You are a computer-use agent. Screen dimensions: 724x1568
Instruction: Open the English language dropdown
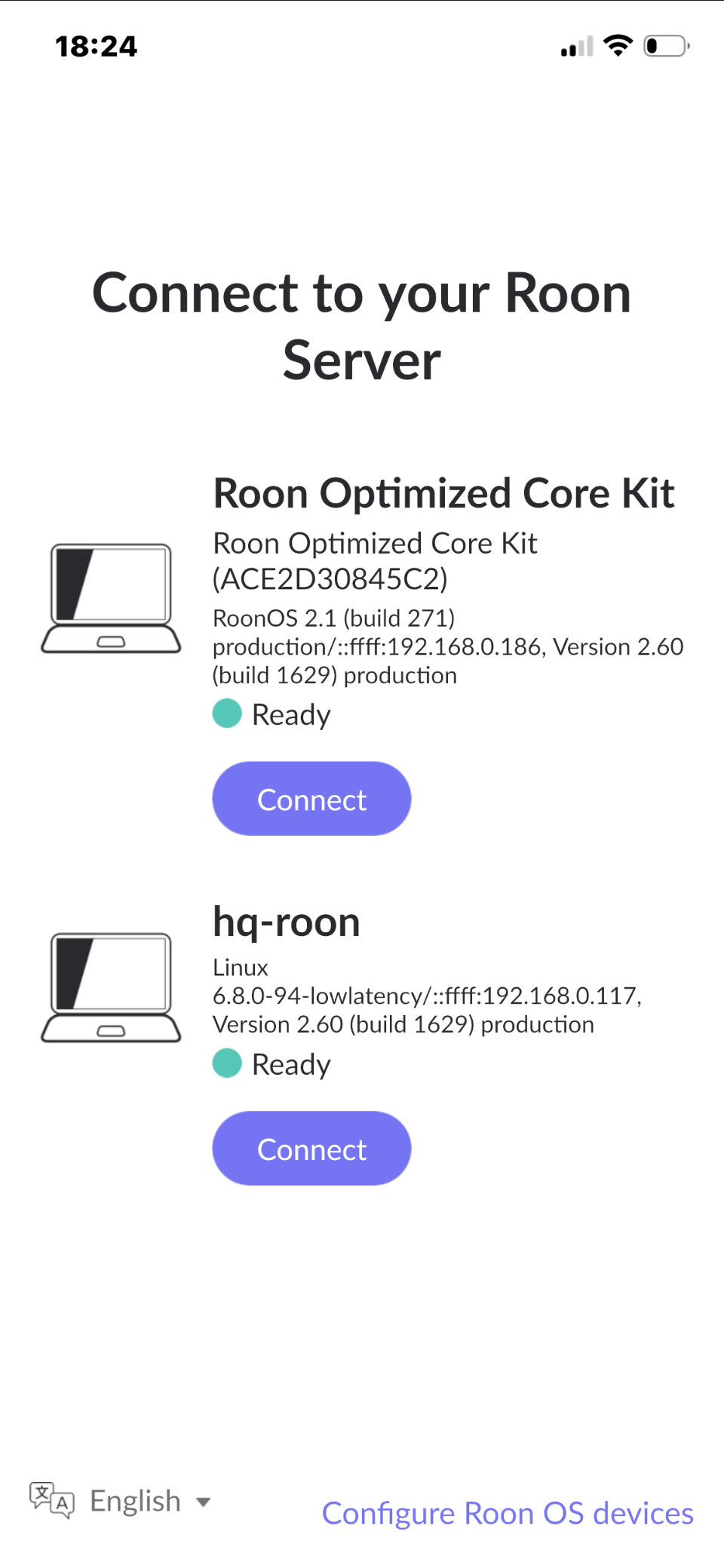point(136,1501)
